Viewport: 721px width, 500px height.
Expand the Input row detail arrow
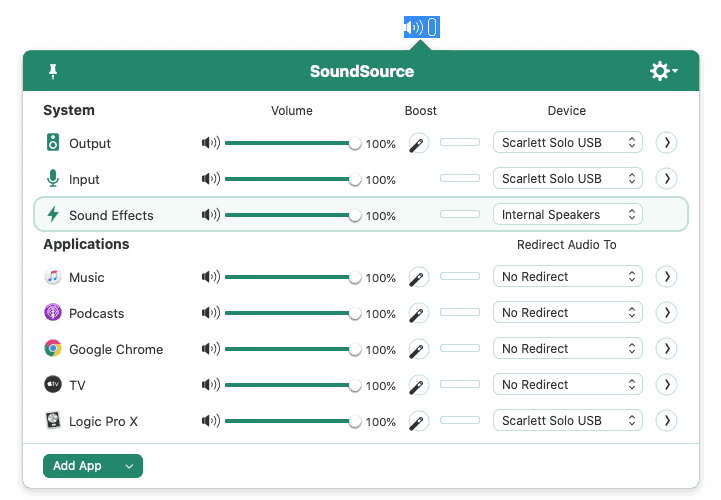click(667, 179)
